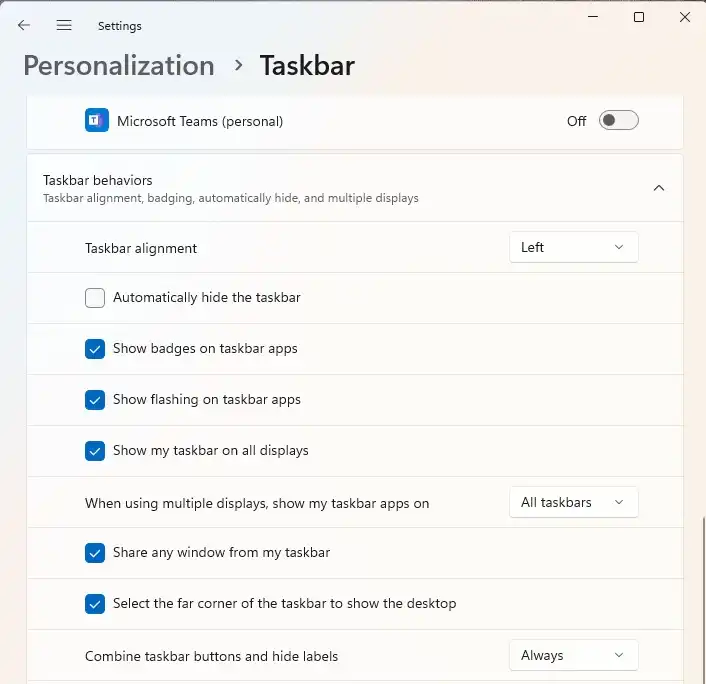Open Combine taskbar buttons Always dropdown

pos(573,656)
